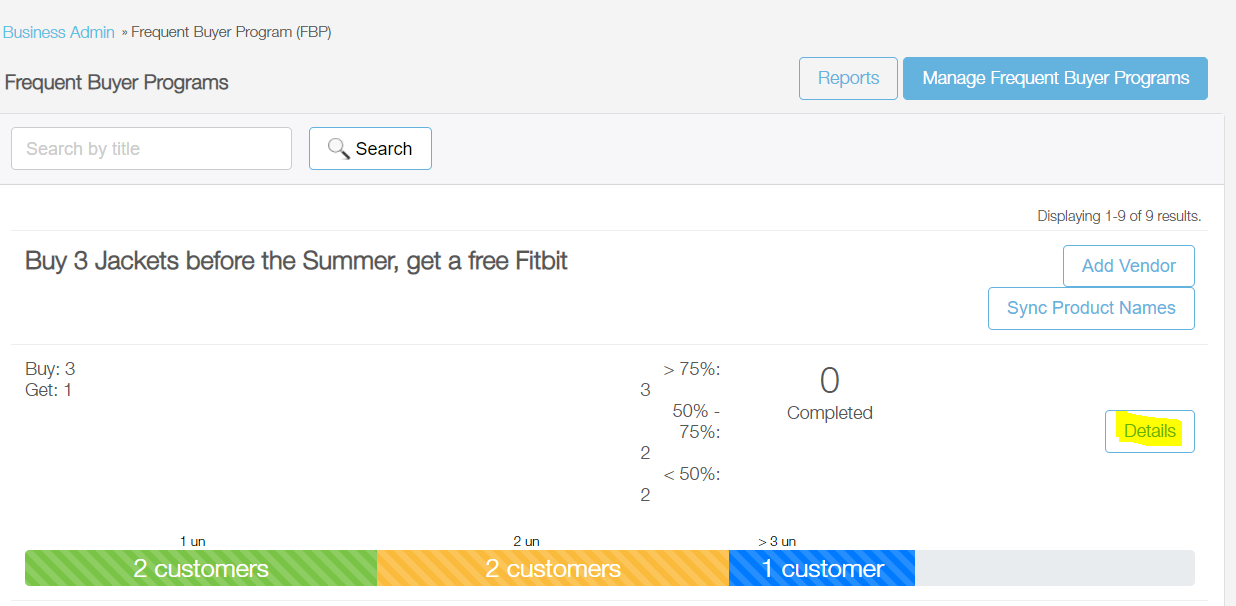Click the empty gray progress bar portion

tap(1055, 568)
